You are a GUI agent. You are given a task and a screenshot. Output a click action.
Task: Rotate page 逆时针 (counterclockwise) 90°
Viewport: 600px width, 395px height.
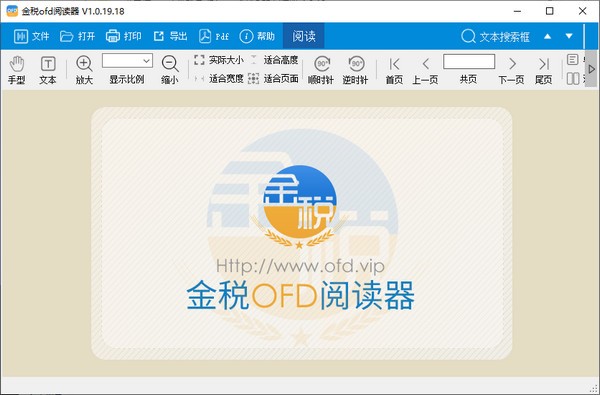pos(355,70)
